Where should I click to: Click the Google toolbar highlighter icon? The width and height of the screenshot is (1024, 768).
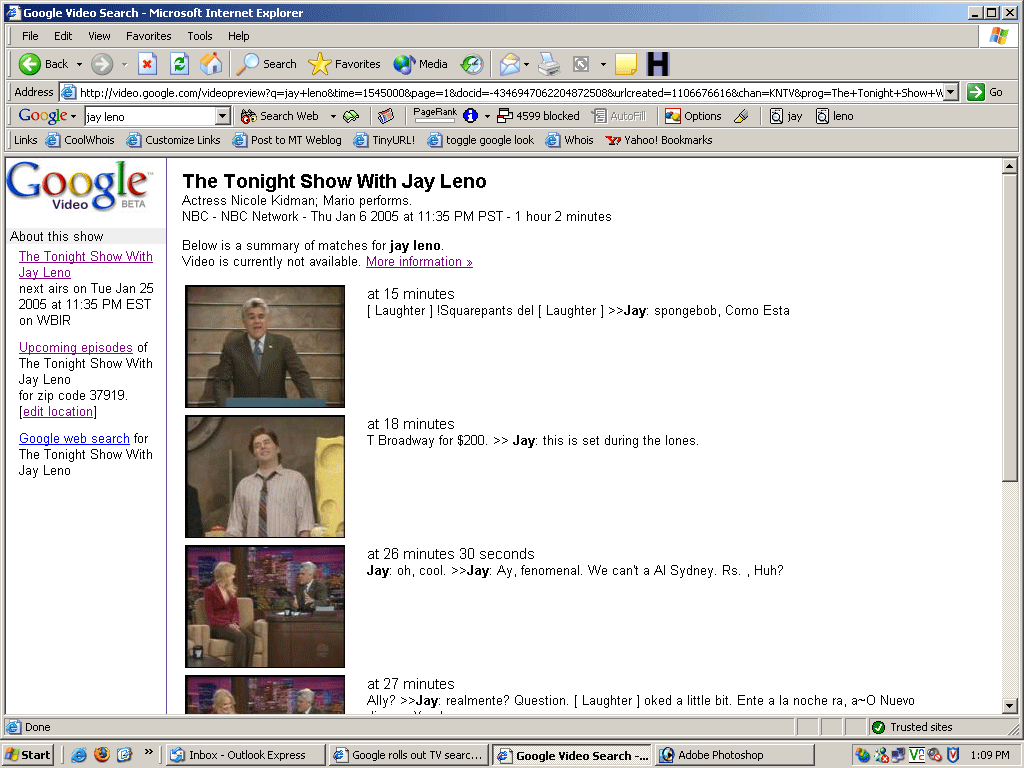[741, 116]
